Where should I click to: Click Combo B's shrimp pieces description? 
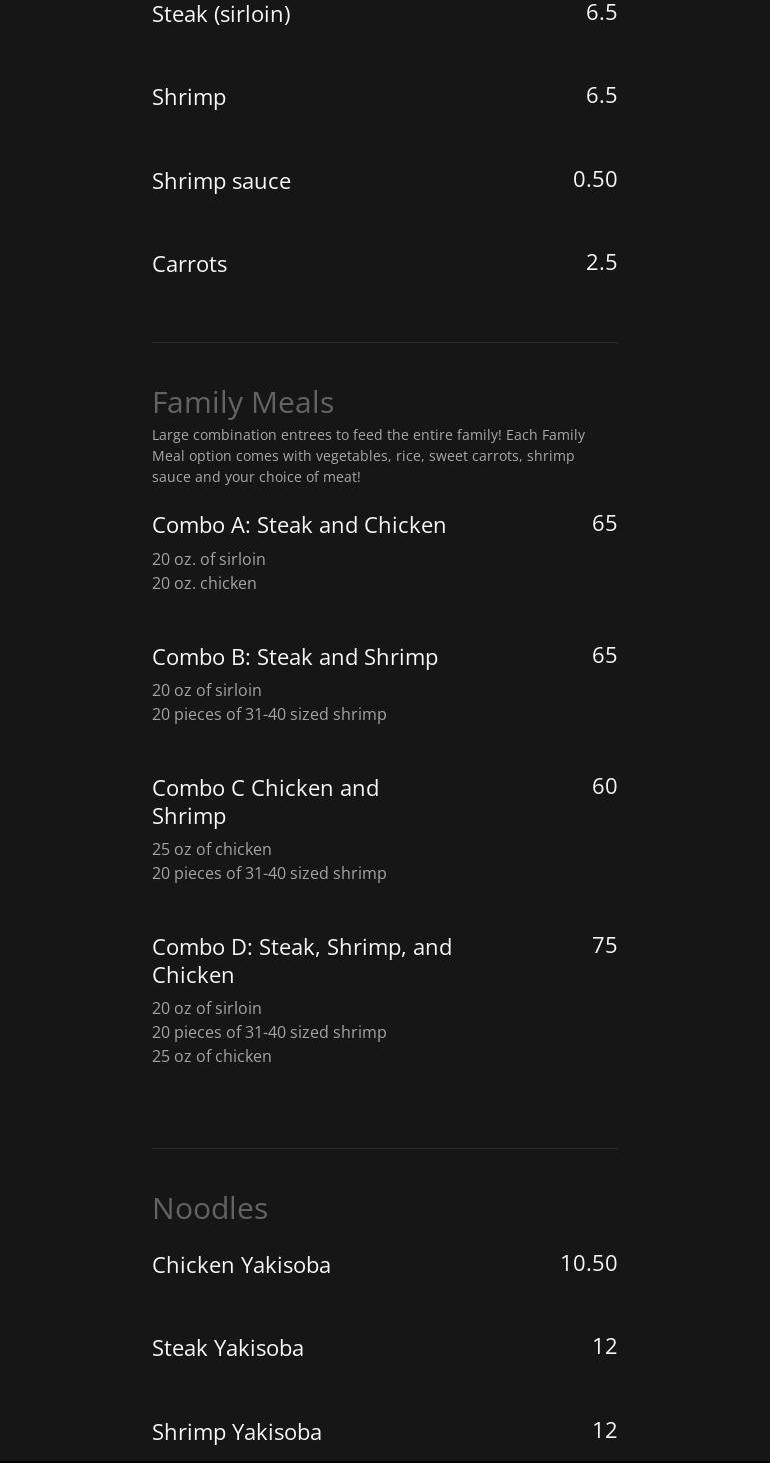(269, 714)
